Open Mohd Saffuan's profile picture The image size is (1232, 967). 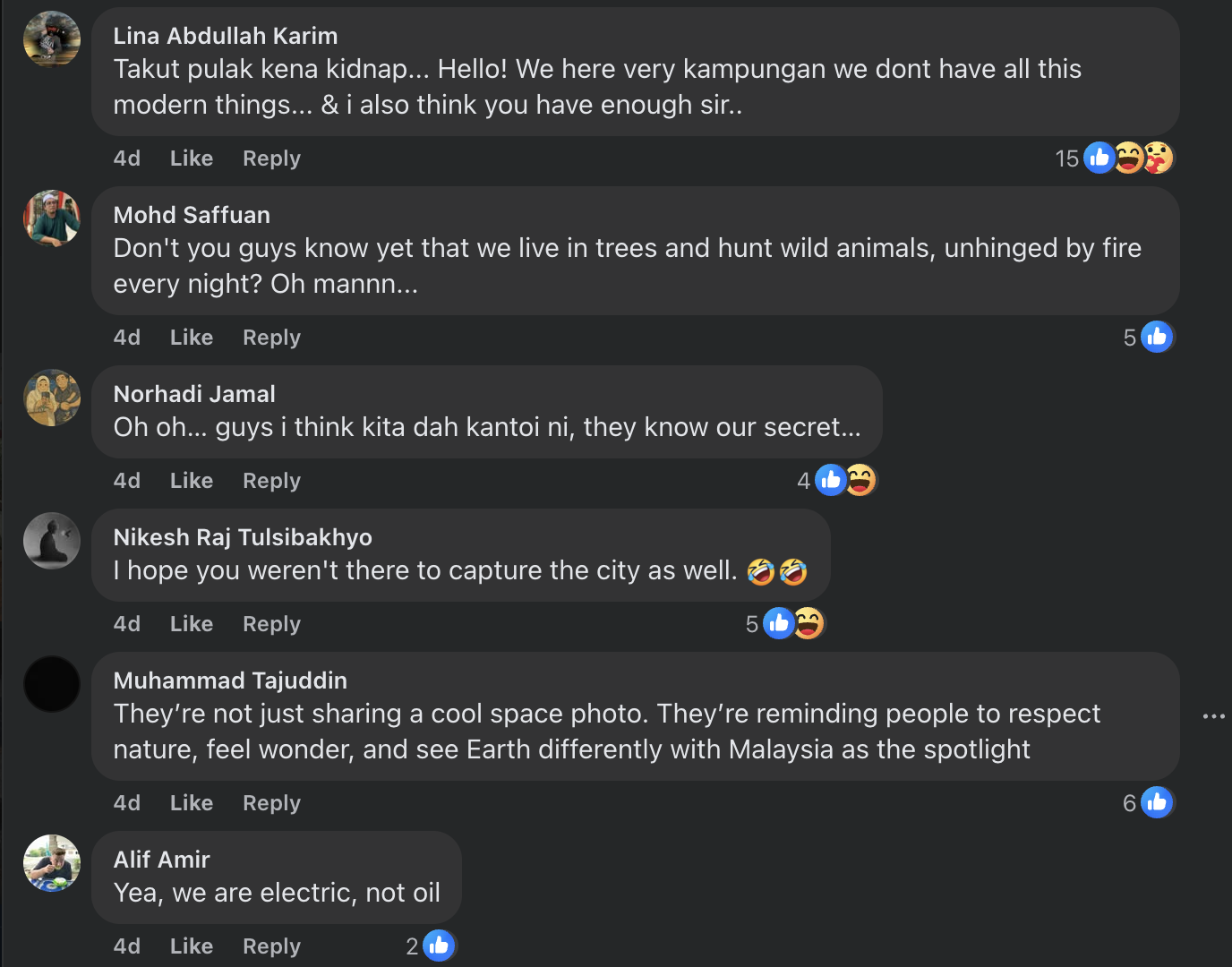point(52,218)
